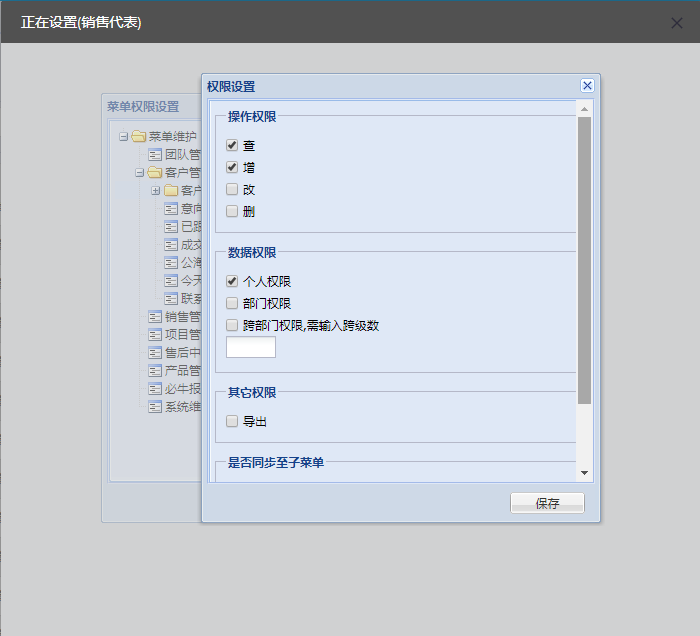Expand the 客户 subfolder node
Image resolution: width=700 pixels, height=636 pixels.
pyautogui.click(x=155, y=191)
